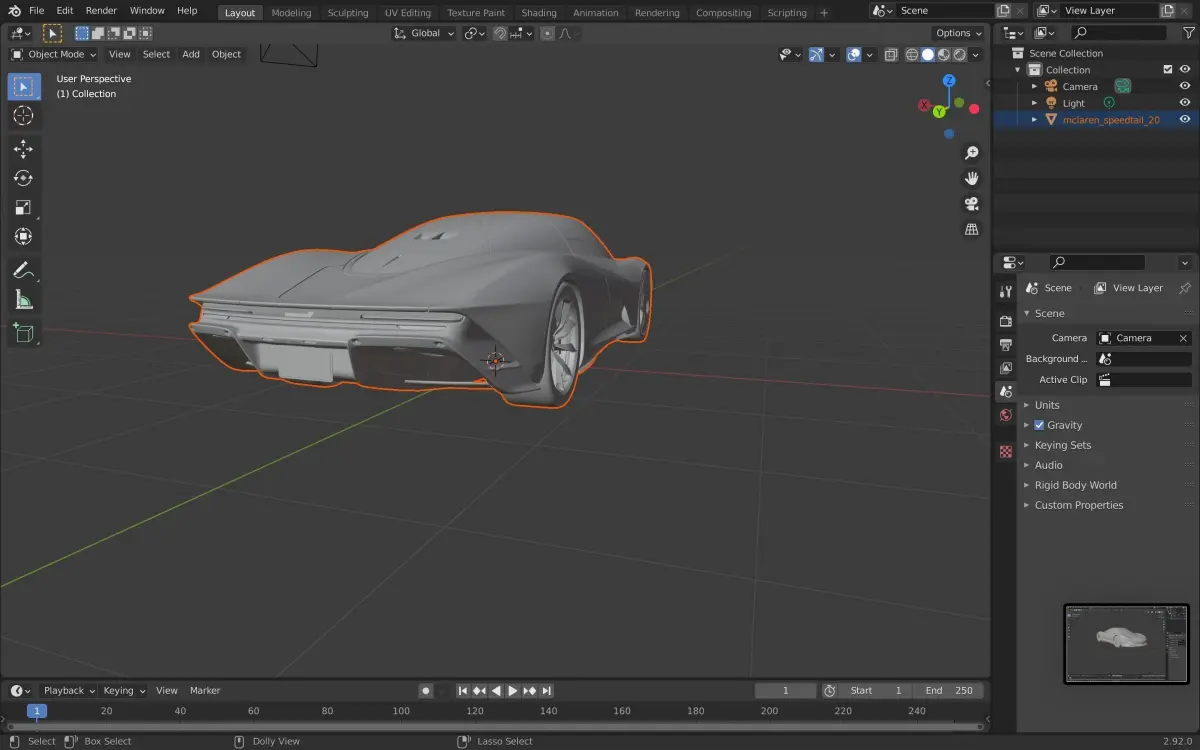Image resolution: width=1200 pixels, height=750 pixels.
Task: Select the 3D Cursor tool
Action: coord(23,116)
